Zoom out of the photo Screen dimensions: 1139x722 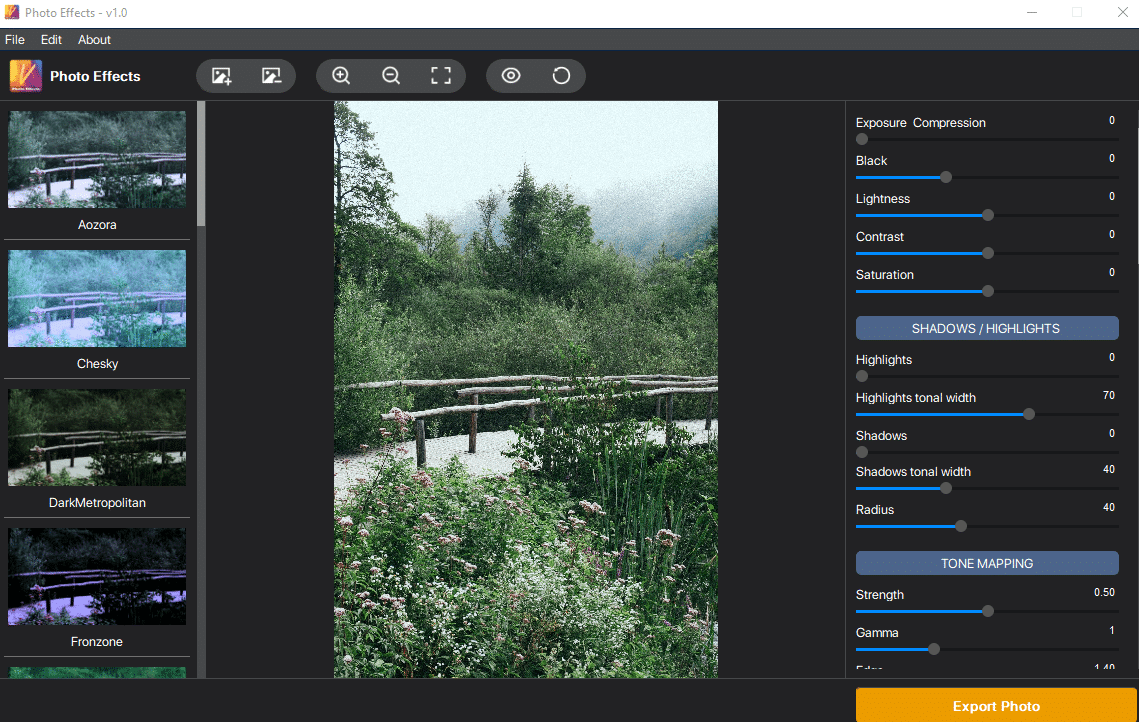(x=391, y=76)
